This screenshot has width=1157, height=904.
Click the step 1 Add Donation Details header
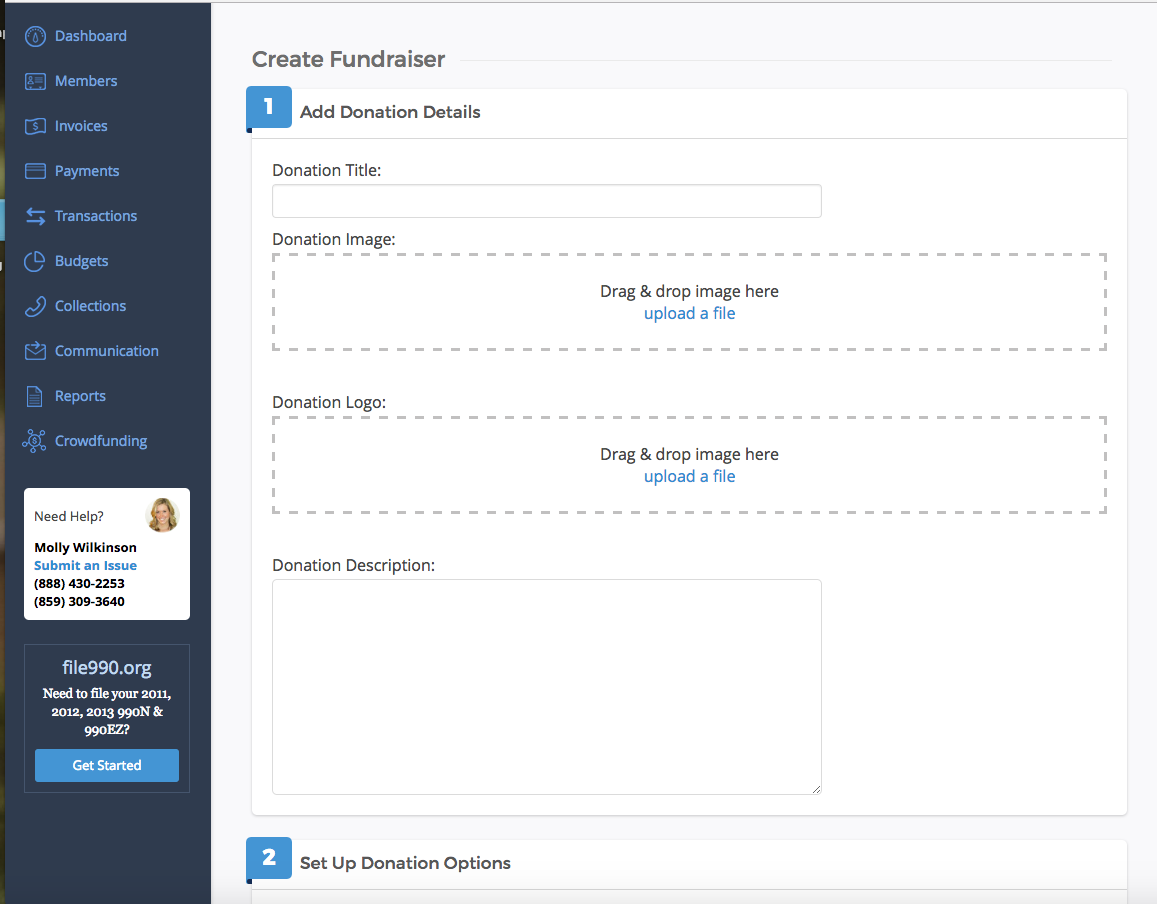[x=390, y=111]
